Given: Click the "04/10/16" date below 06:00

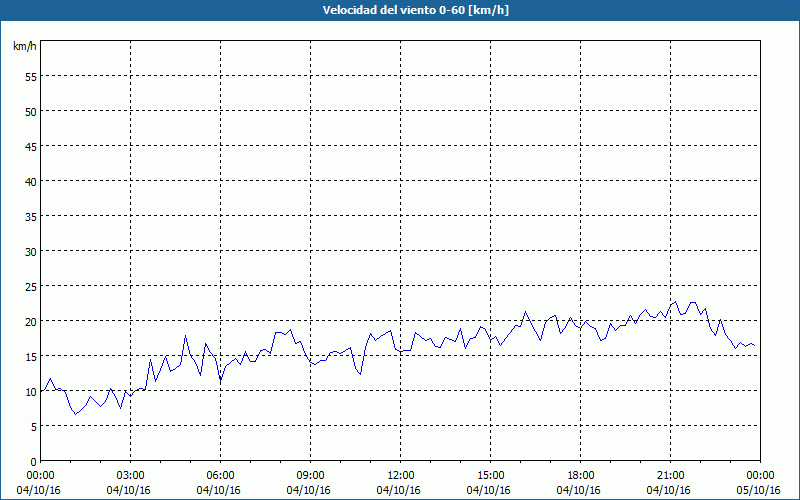Looking at the screenshot, I should coord(218,490).
